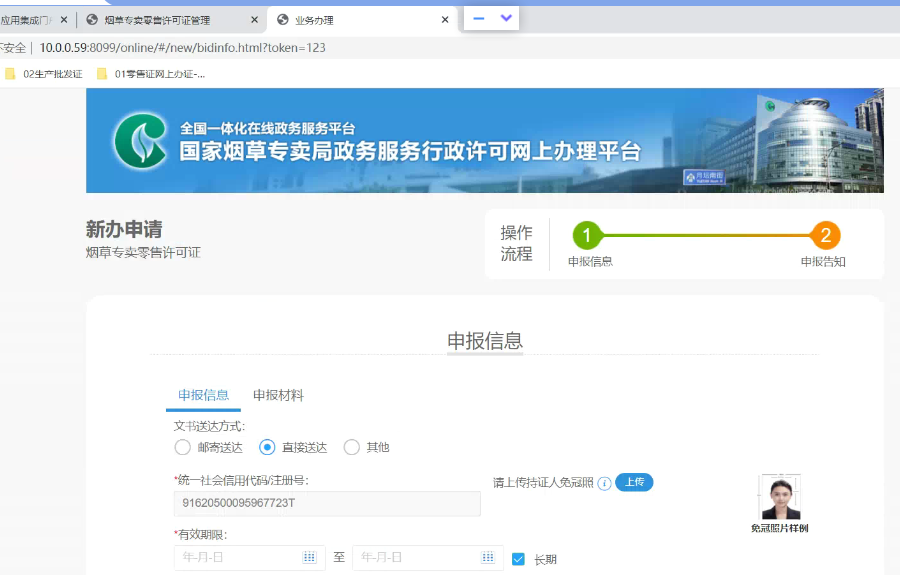The image size is (900, 575).
Task: Click the 上传 upload button
Action: pos(634,482)
